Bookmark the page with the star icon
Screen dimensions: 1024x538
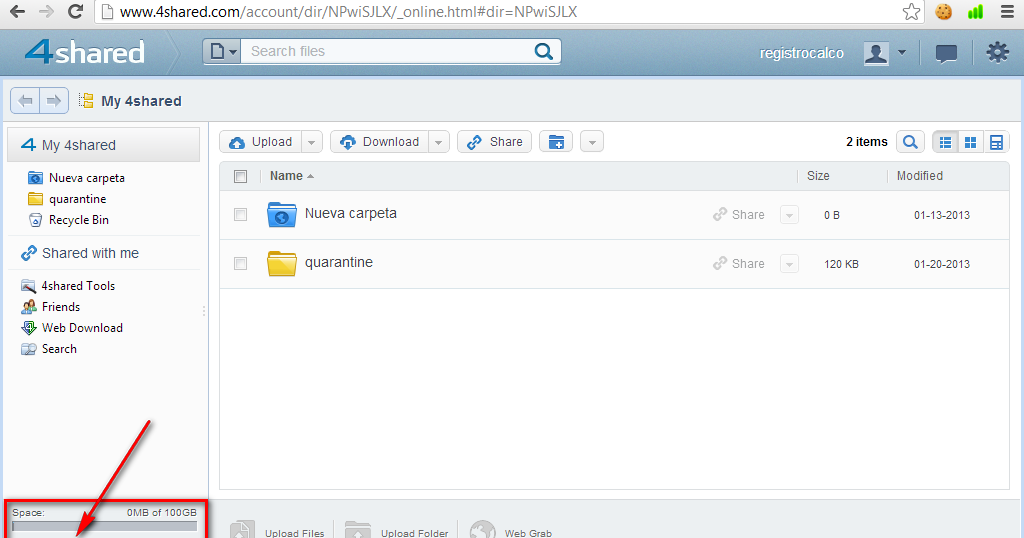(x=911, y=12)
